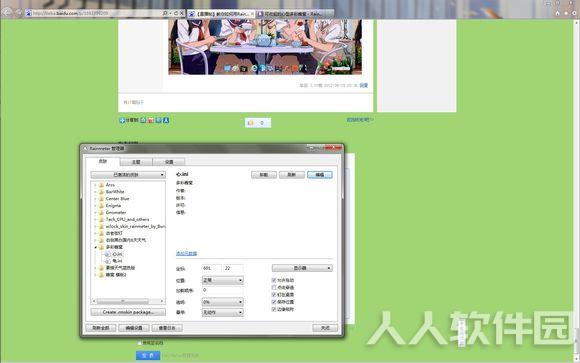Select the Arcs folder icon
580x363 pixels.
(x=101, y=185)
